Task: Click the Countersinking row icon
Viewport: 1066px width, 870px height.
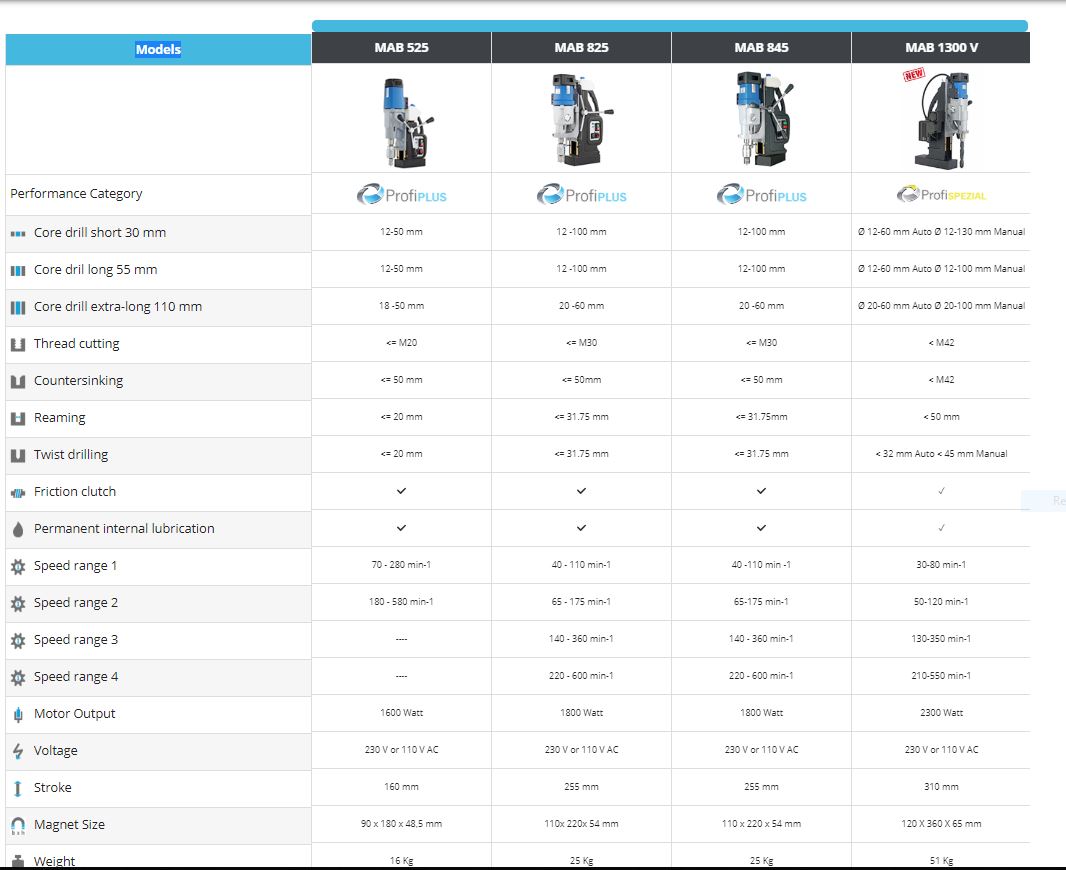Action: pos(18,381)
